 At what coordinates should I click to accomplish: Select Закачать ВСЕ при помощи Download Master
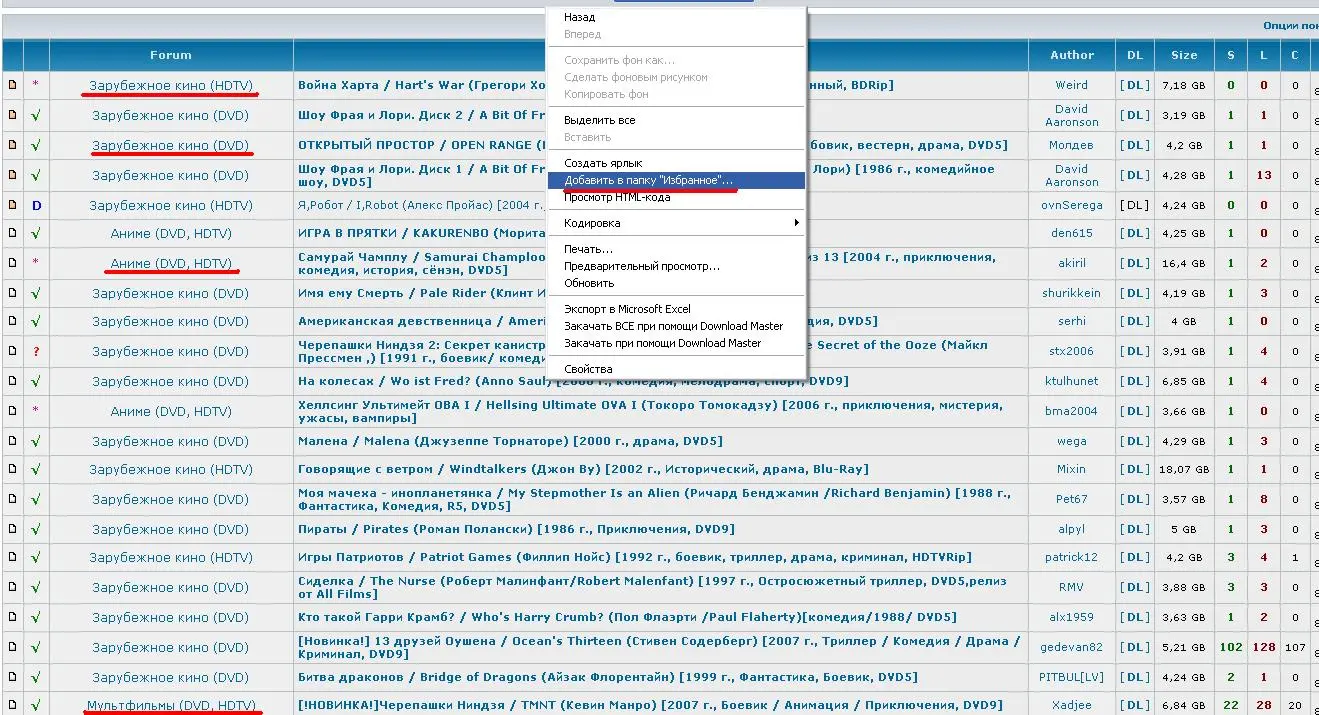[673, 326]
